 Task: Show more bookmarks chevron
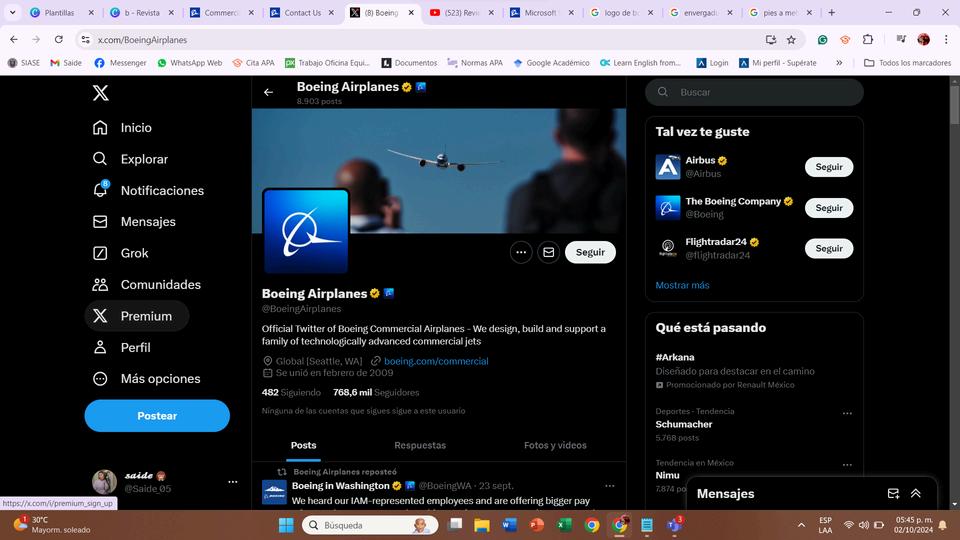839,62
